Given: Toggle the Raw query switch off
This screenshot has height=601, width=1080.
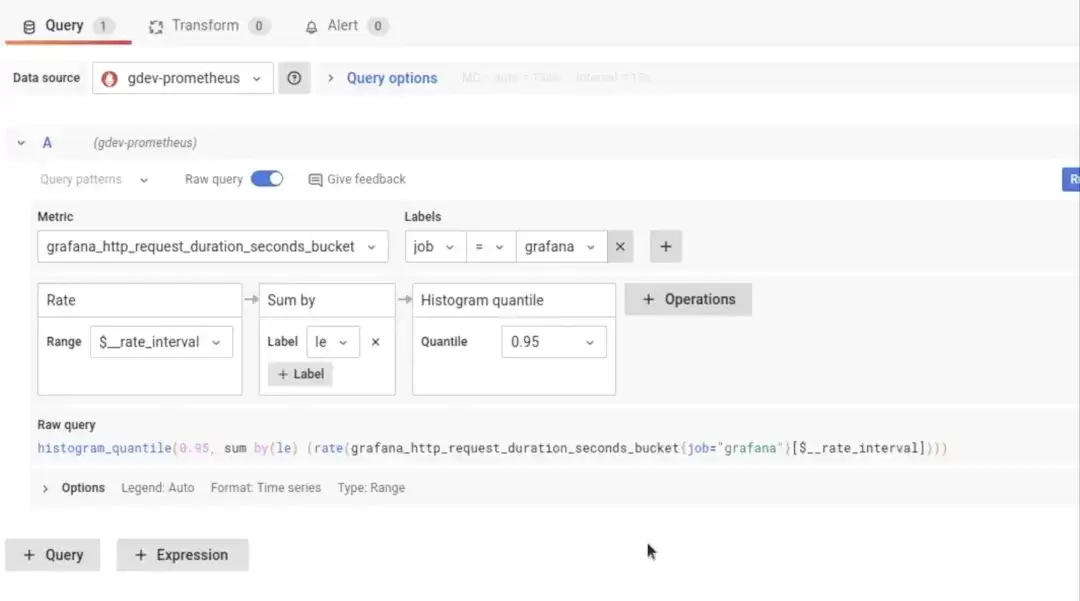Looking at the screenshot, I should coord(267,179).
